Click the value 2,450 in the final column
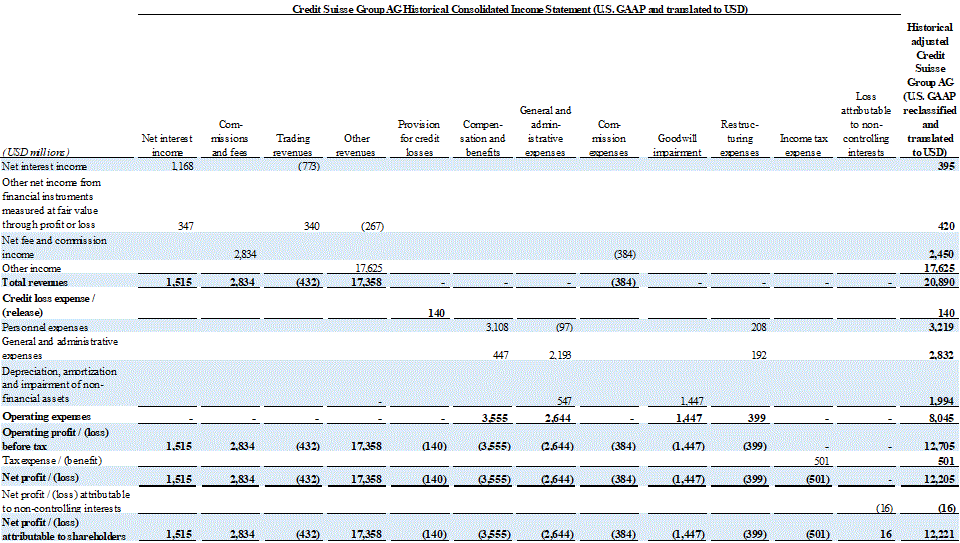 (942, 254)
